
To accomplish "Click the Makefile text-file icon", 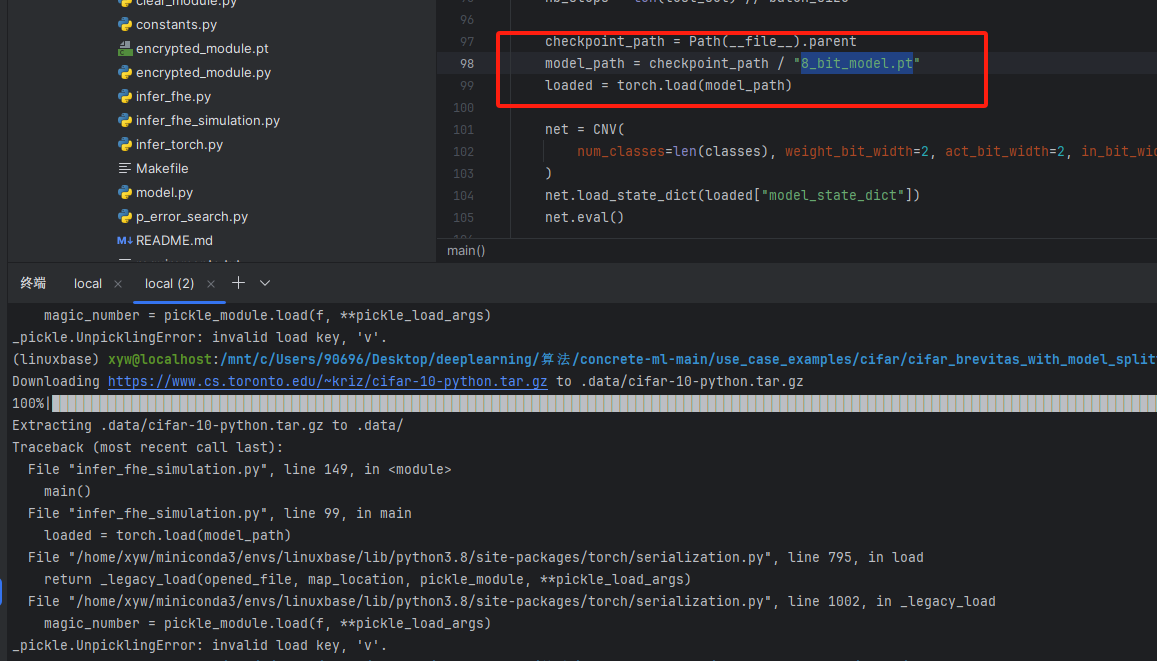I will click(x=125, y=168).
